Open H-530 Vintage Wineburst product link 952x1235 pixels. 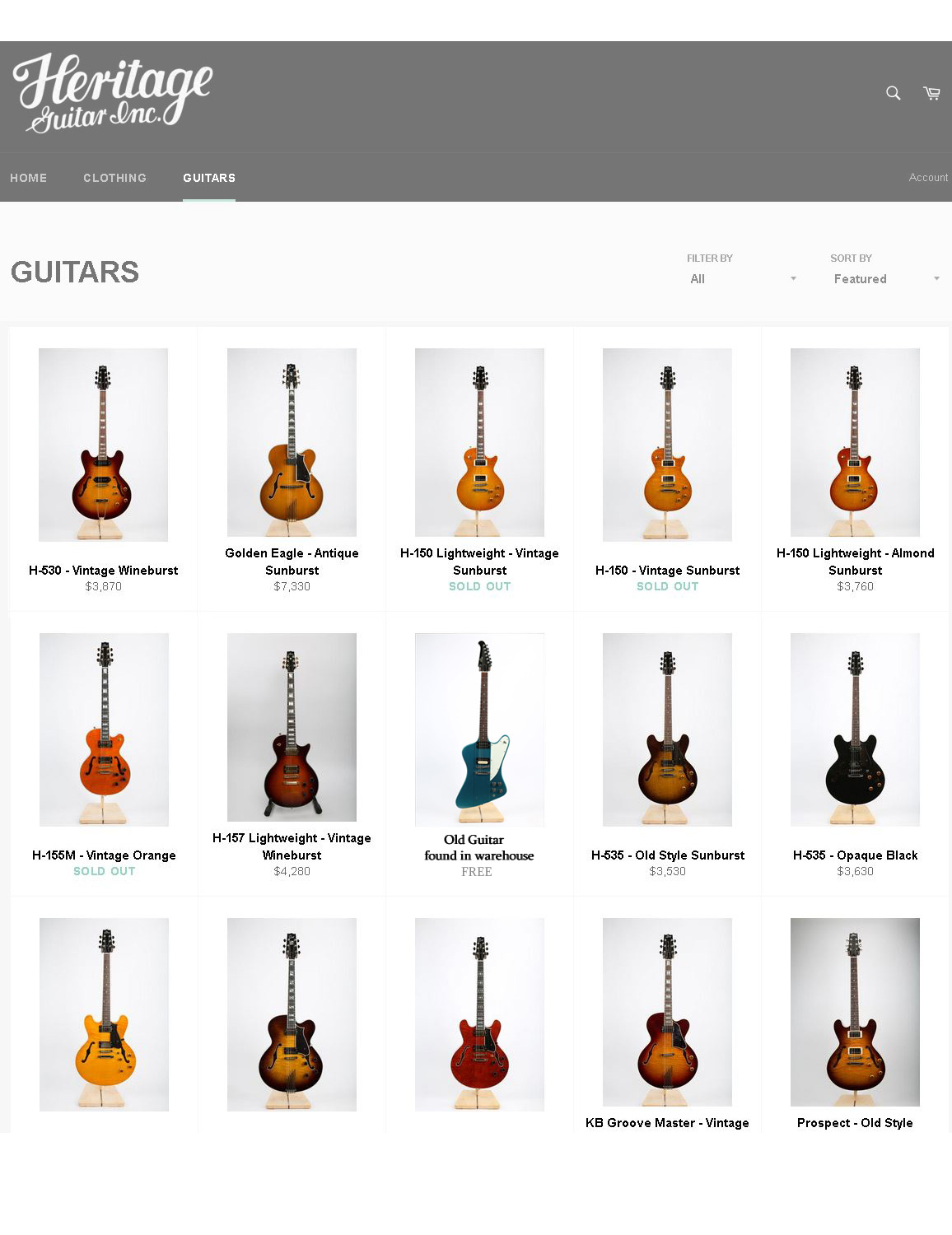click(103, 571)
